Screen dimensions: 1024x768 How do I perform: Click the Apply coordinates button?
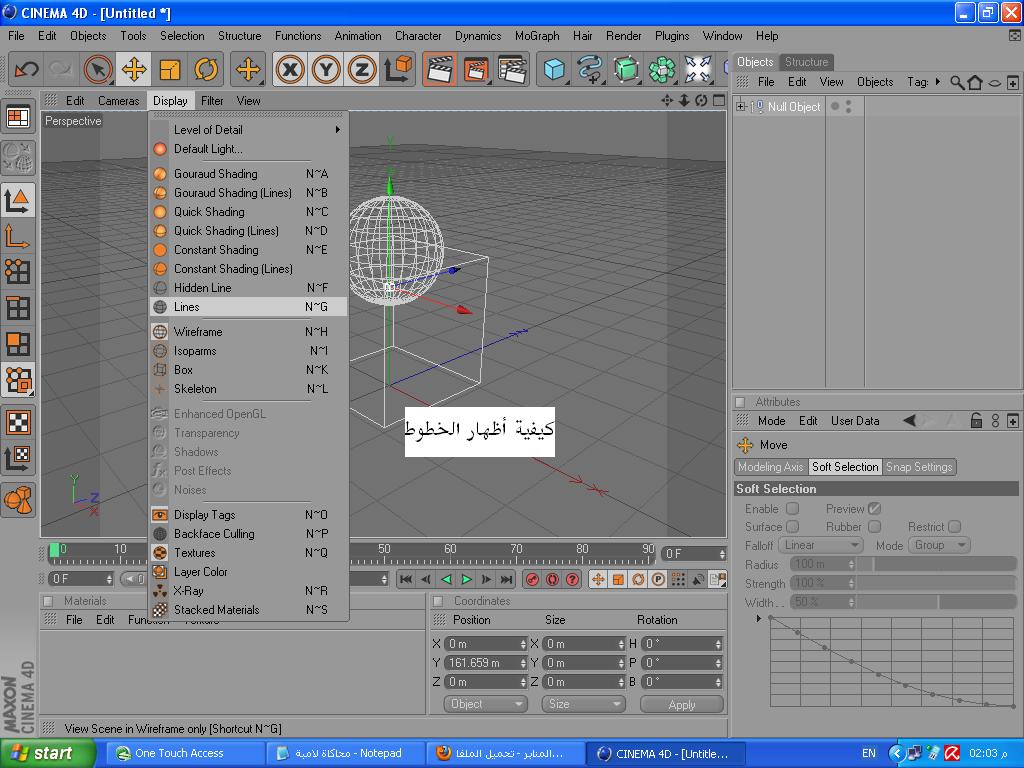(x=682, y=705)
